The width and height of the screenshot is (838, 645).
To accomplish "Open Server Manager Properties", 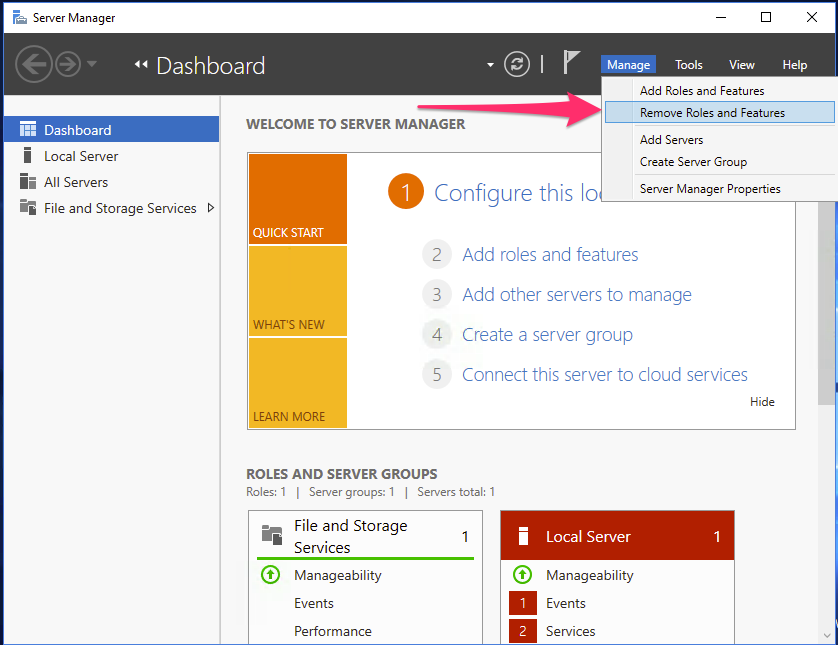I will (x=719, y=189).
